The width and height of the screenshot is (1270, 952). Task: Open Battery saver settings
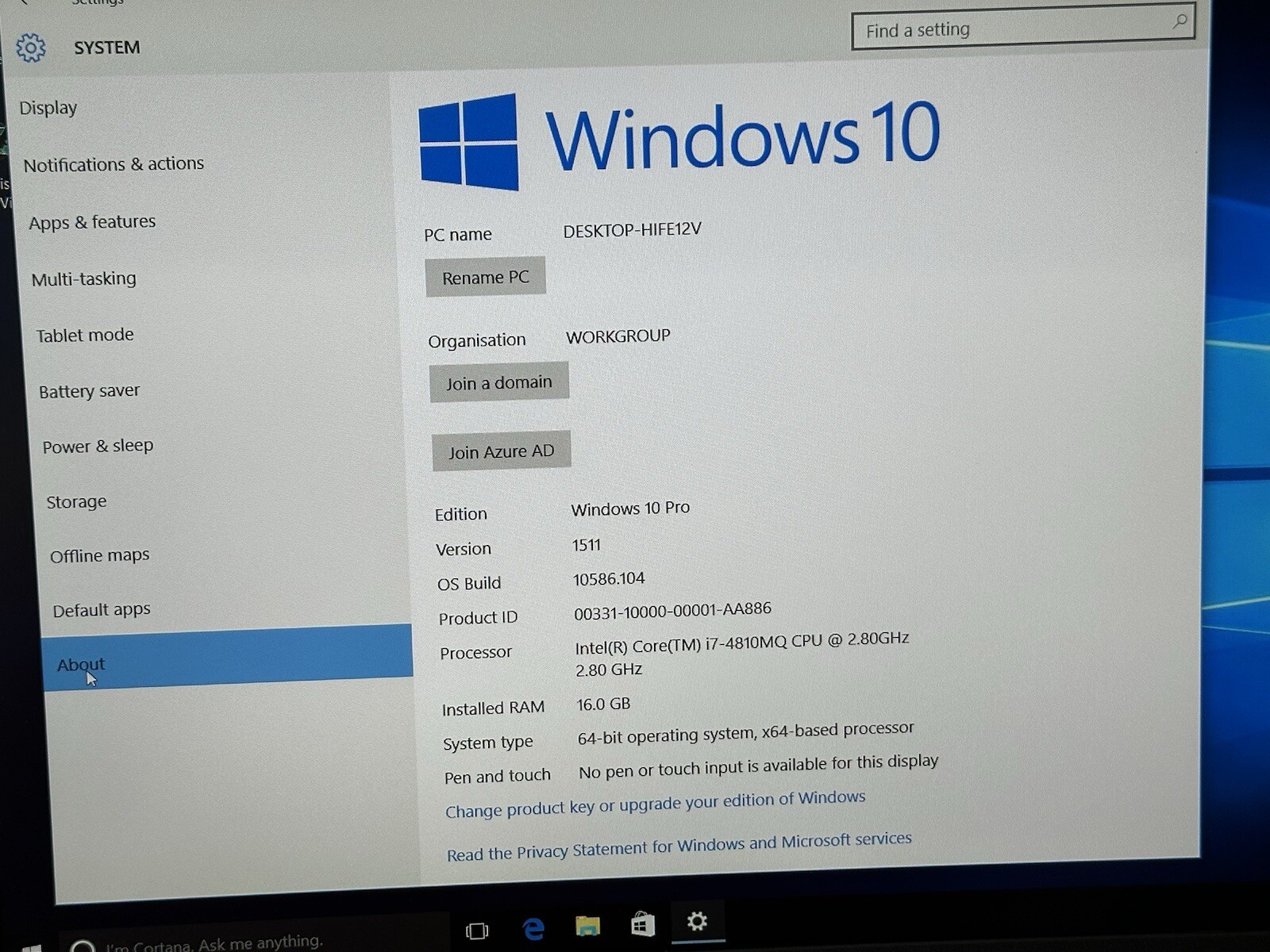pos(90,391)
